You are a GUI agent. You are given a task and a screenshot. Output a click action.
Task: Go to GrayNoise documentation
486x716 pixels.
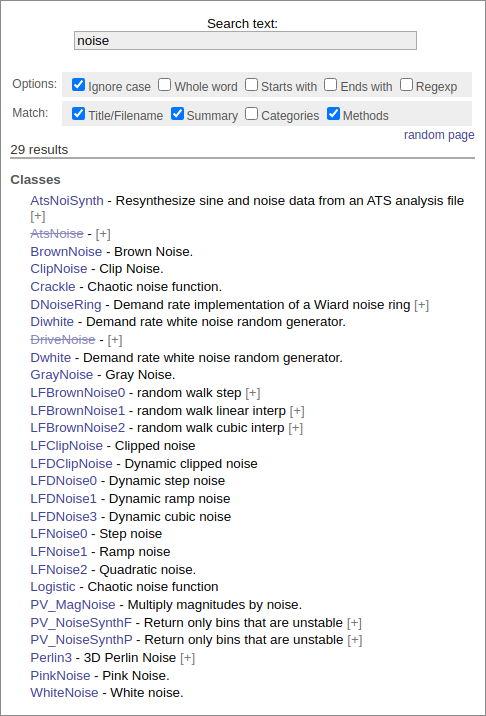(x=62, y=375)
